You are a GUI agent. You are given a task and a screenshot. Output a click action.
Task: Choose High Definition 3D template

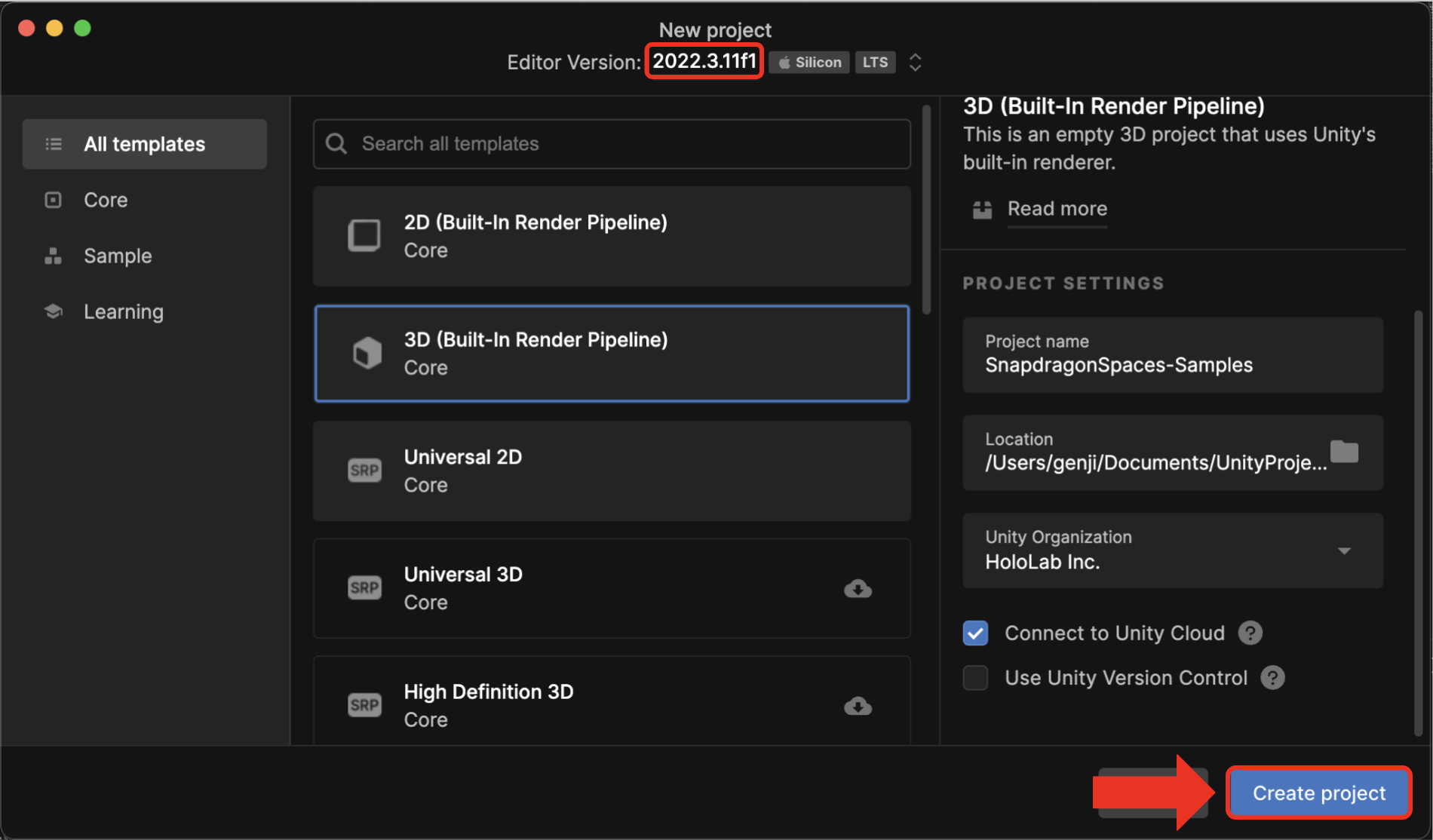612,701
